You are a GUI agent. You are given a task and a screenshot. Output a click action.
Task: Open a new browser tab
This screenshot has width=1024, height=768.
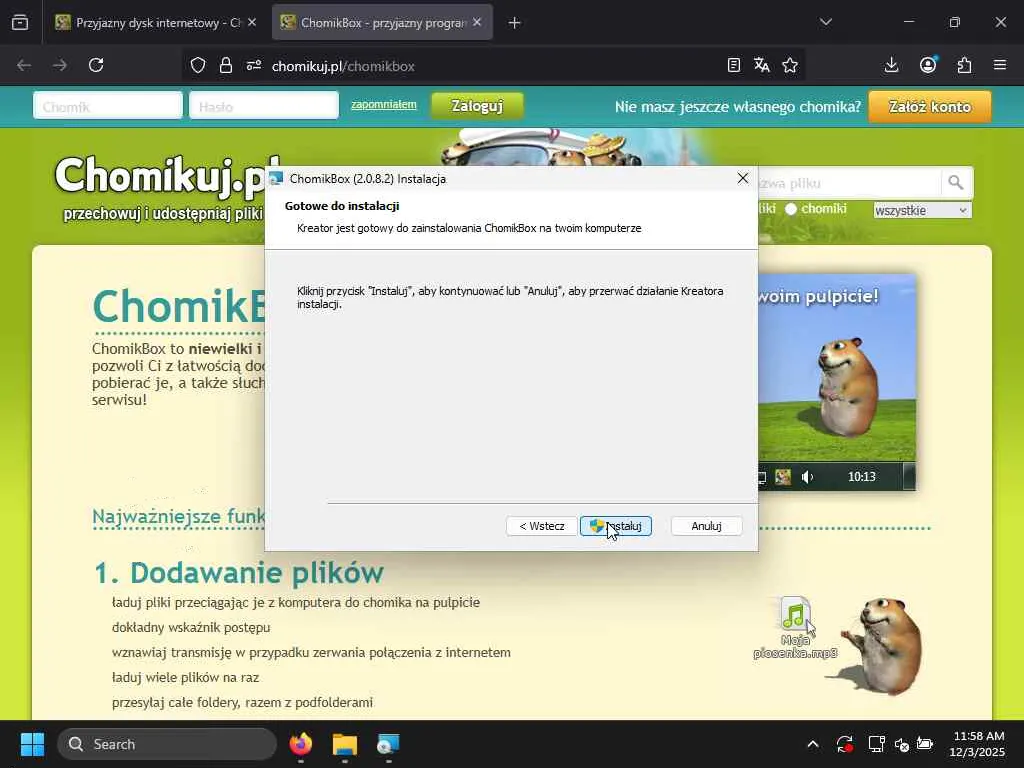coord(515,23)
